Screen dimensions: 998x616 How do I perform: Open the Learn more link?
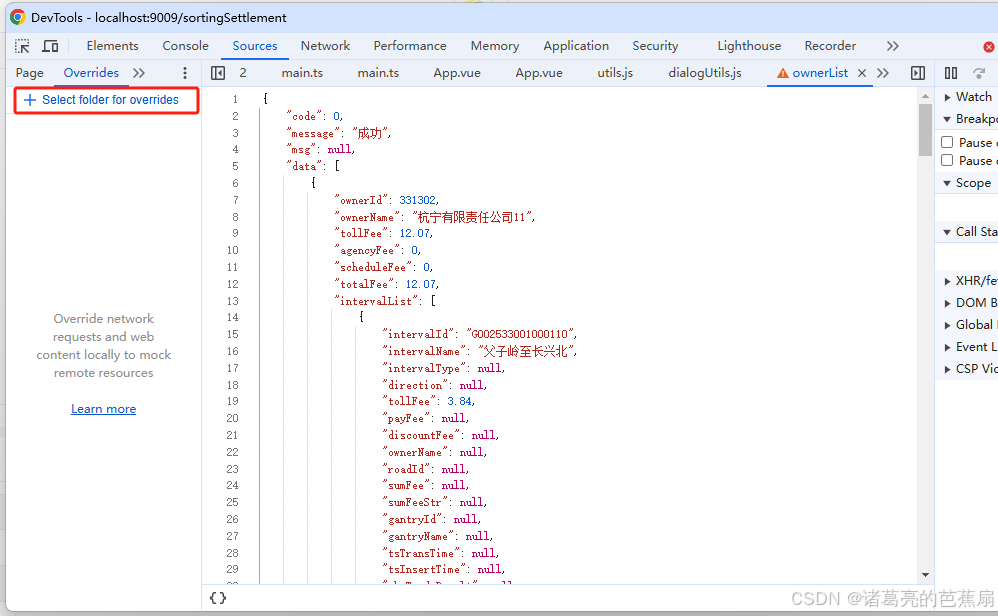(104, 409)
